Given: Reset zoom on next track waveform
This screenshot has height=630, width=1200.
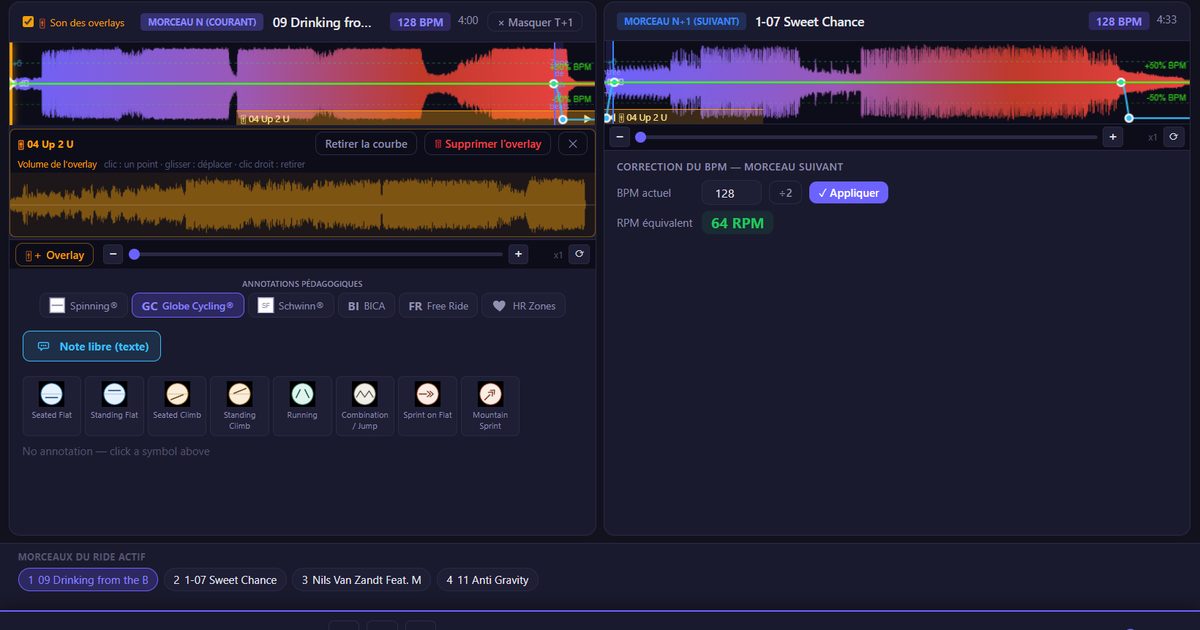Looking at the screenshot, I should click(x=1174, y=137).
